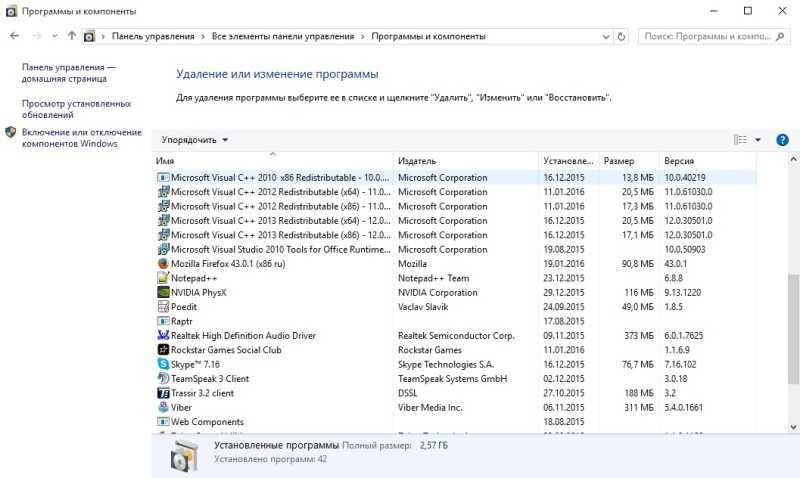Click the Web Components icon
This screenshot has width=800, height=478.
pyautogui.click(x=163, y=422)
